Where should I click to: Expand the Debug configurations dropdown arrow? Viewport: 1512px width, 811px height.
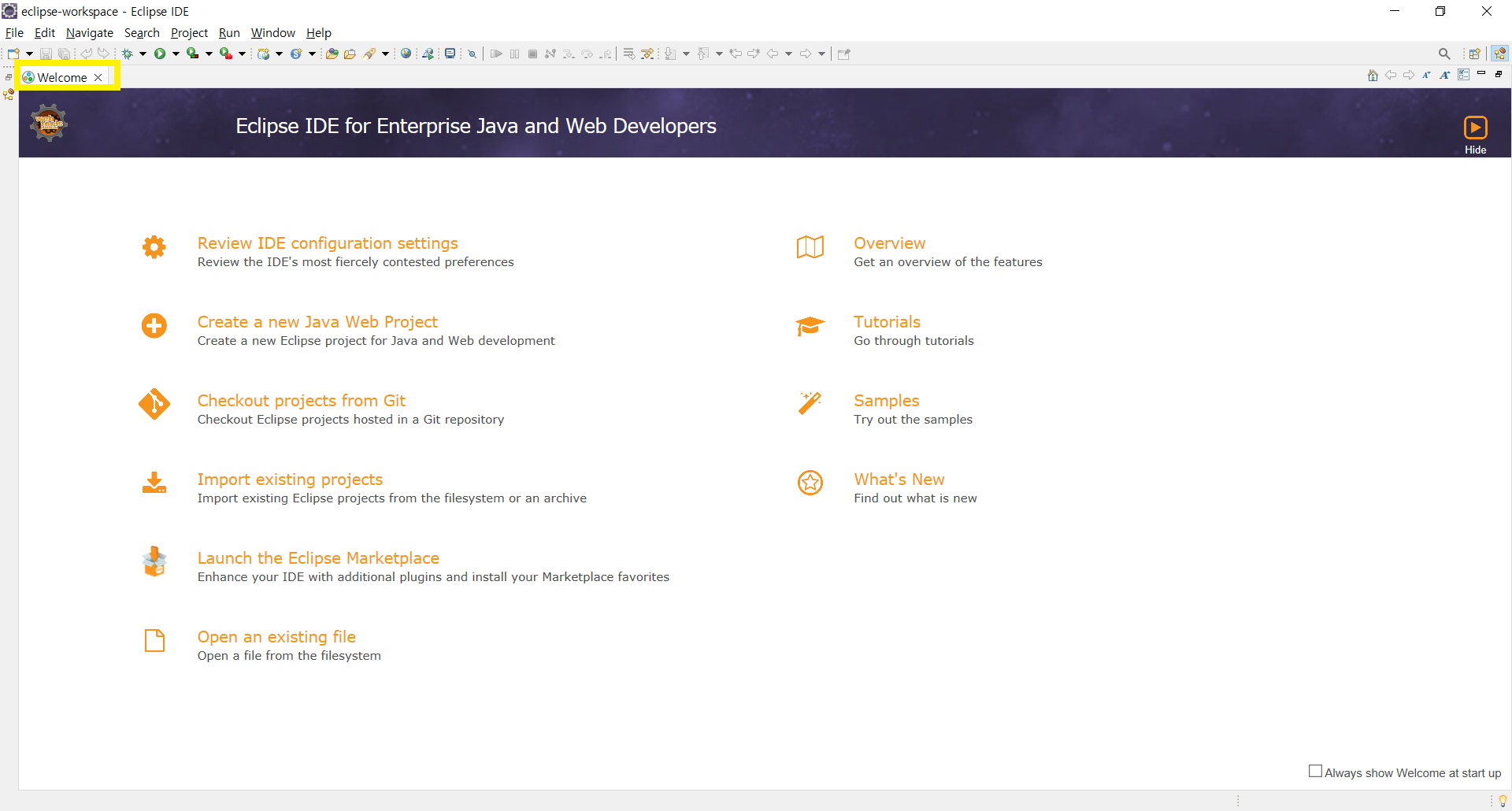click(143, 54)
